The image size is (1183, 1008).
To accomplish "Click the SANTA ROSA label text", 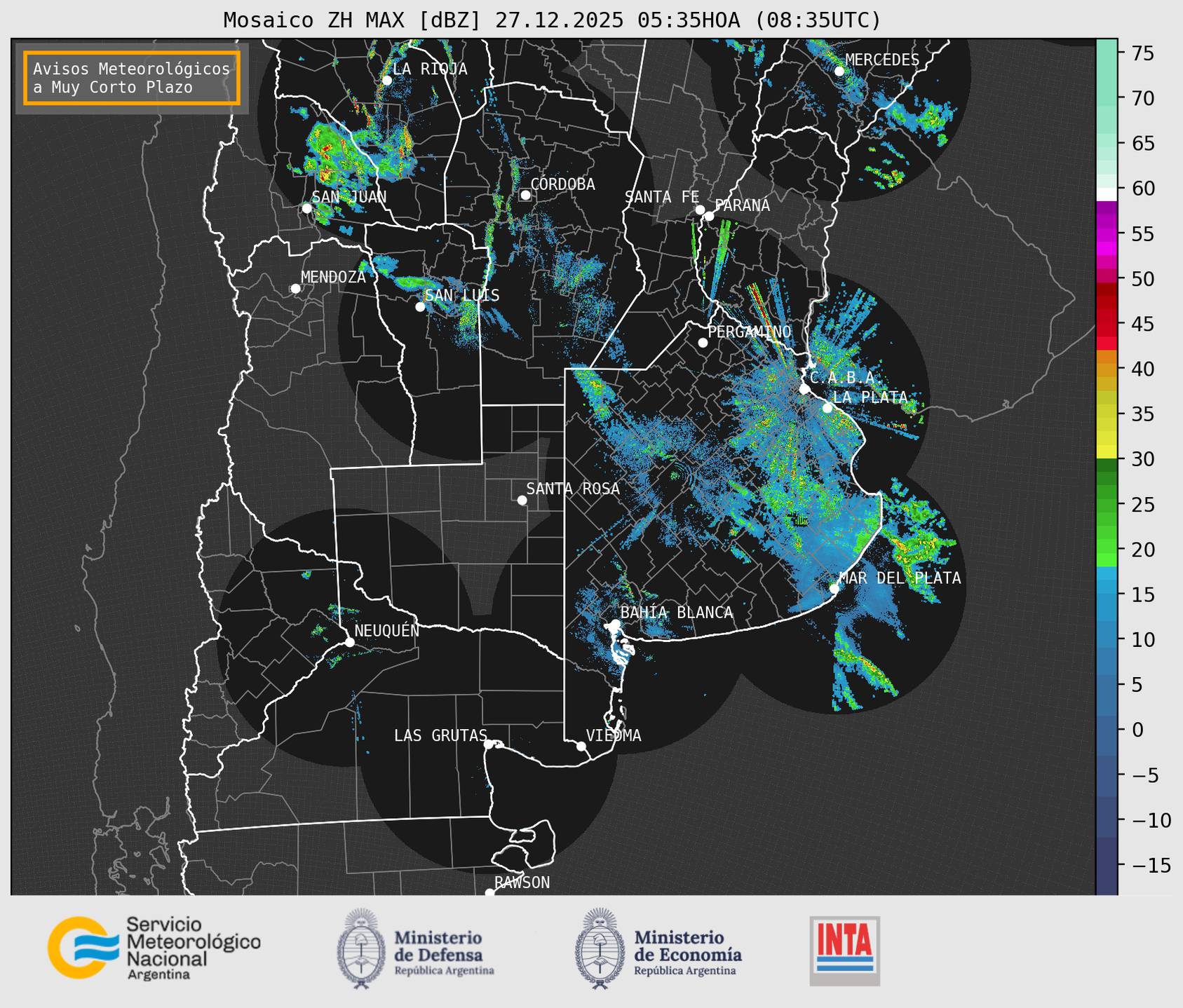I will (x=573, y=489).
